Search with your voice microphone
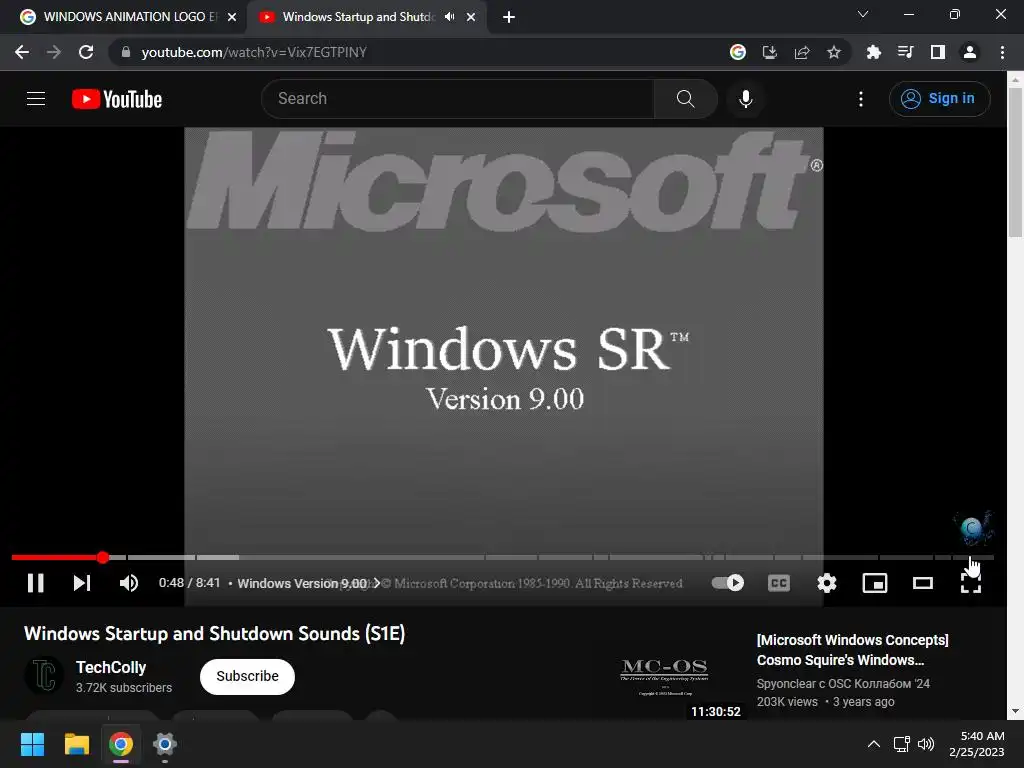Screen dimensions: 1024x768 pyautogui.click(x=745, y=99)
